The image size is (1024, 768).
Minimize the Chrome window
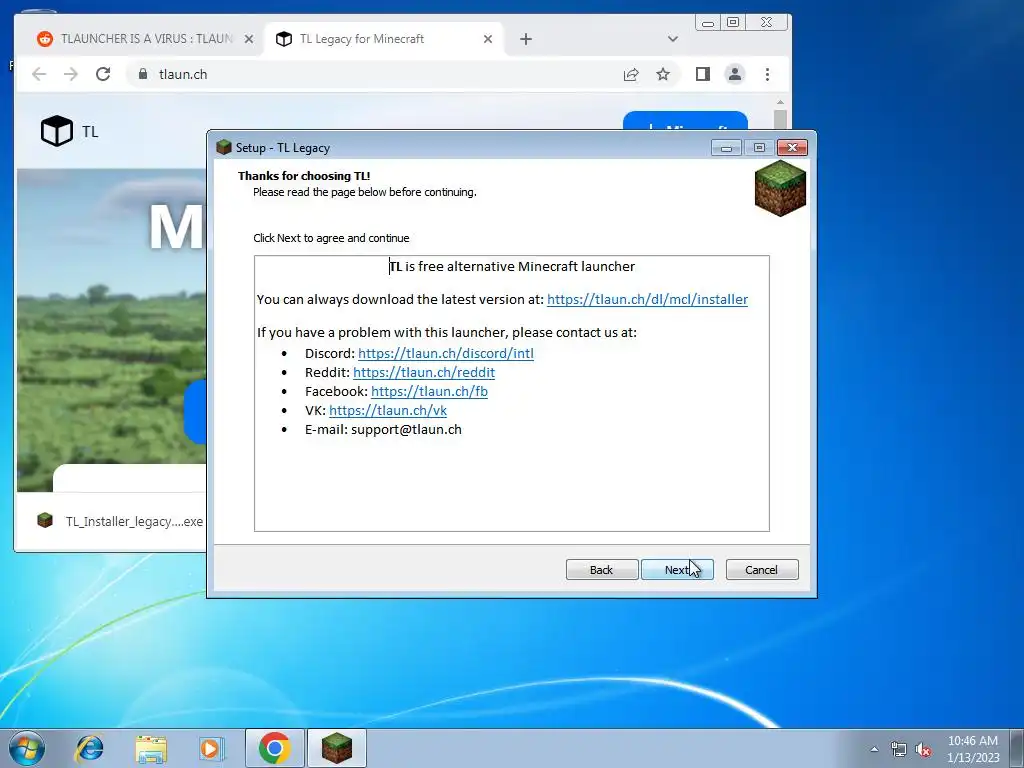(x=708, y=23)
